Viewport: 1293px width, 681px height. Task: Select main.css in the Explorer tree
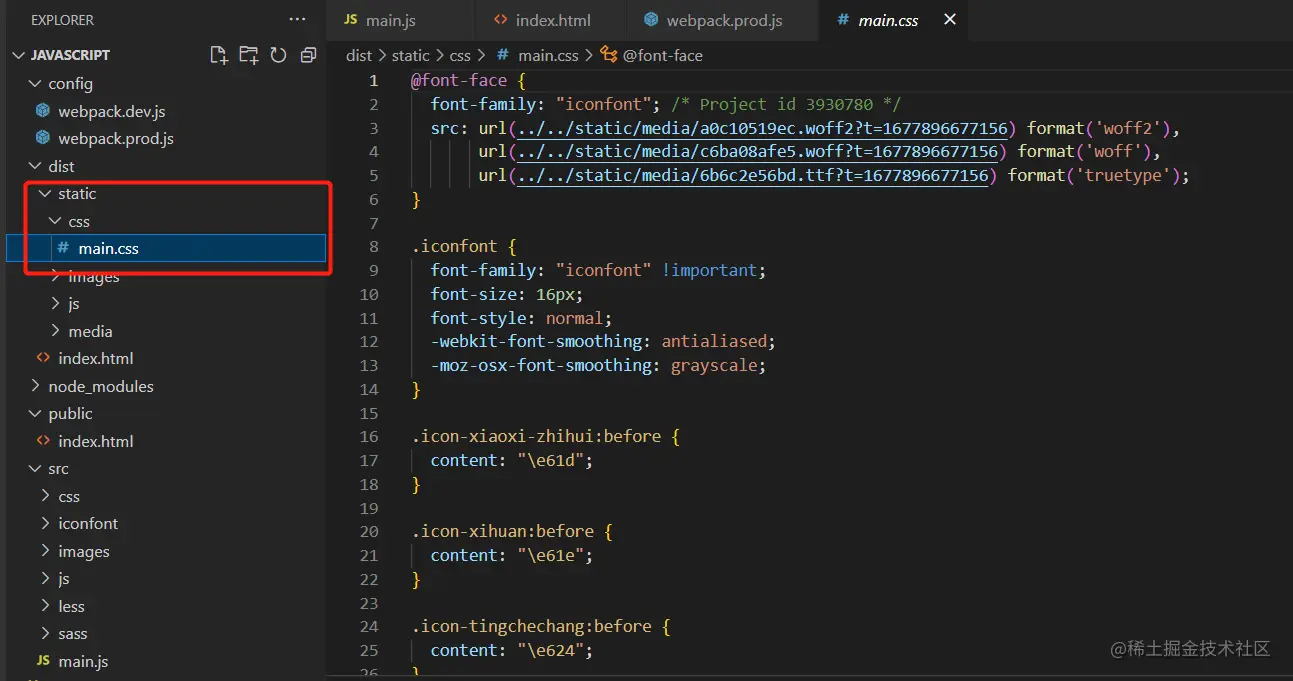(x=166, y=248)
